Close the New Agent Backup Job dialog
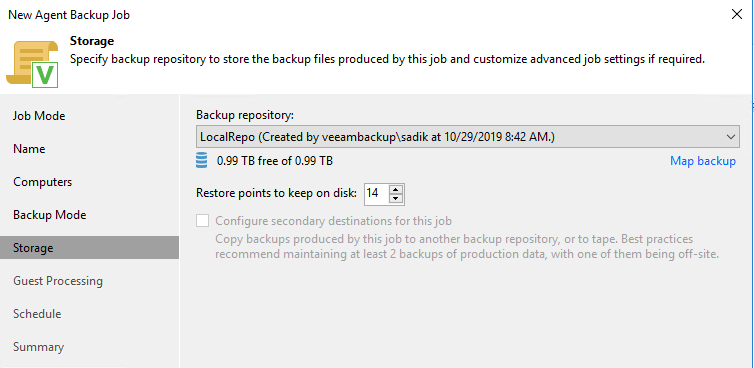754x368 pixels. click(x=737, y=14)
